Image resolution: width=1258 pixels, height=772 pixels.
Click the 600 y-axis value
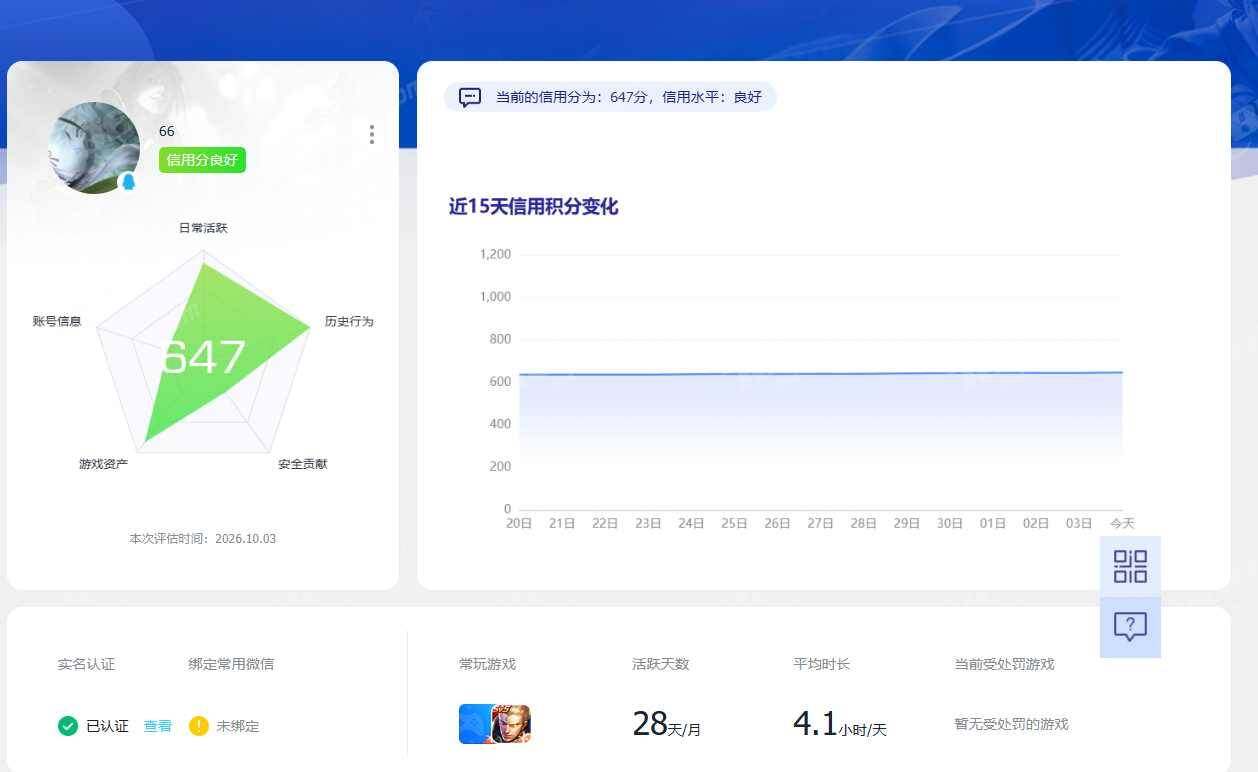coord(500,381)
